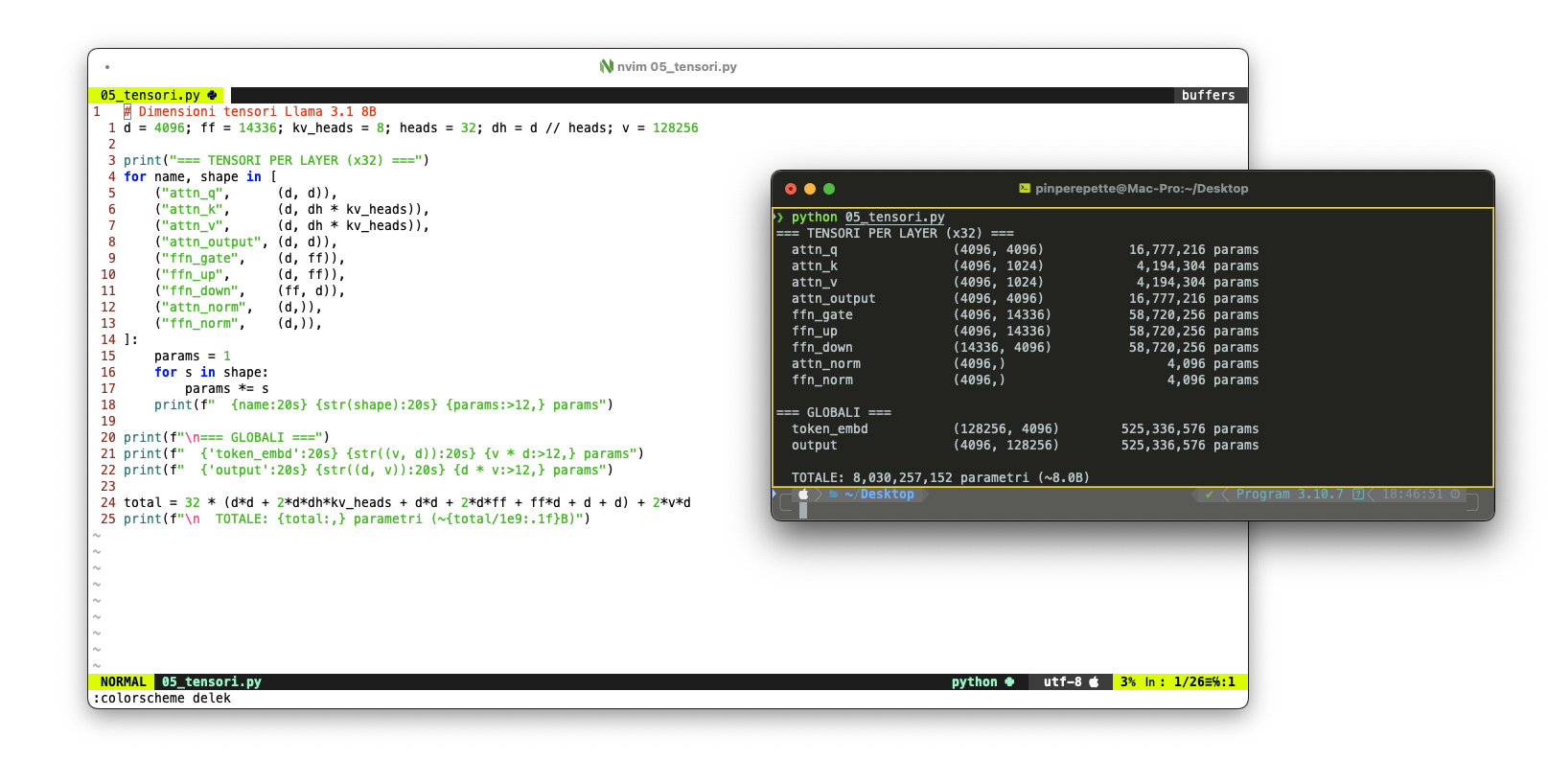Click the "ffn_norm" string in the code
Image resolution: width=1548 pixels, height=784 pixels.
tap(199, 323)
